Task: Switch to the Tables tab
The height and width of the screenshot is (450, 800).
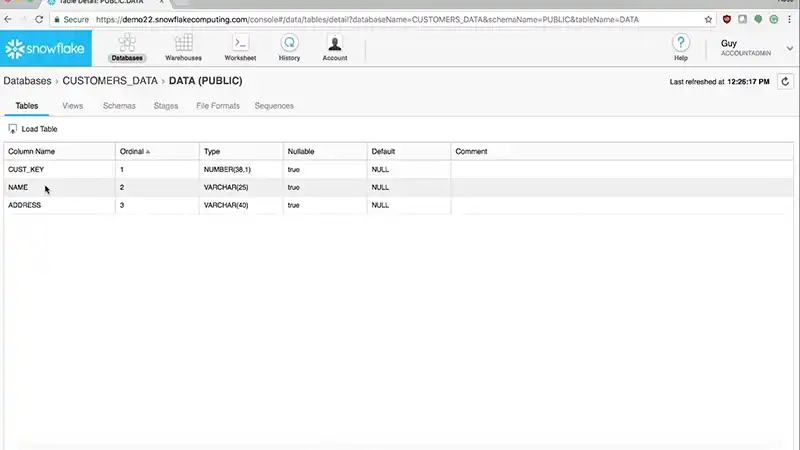Action: (27, 106)
